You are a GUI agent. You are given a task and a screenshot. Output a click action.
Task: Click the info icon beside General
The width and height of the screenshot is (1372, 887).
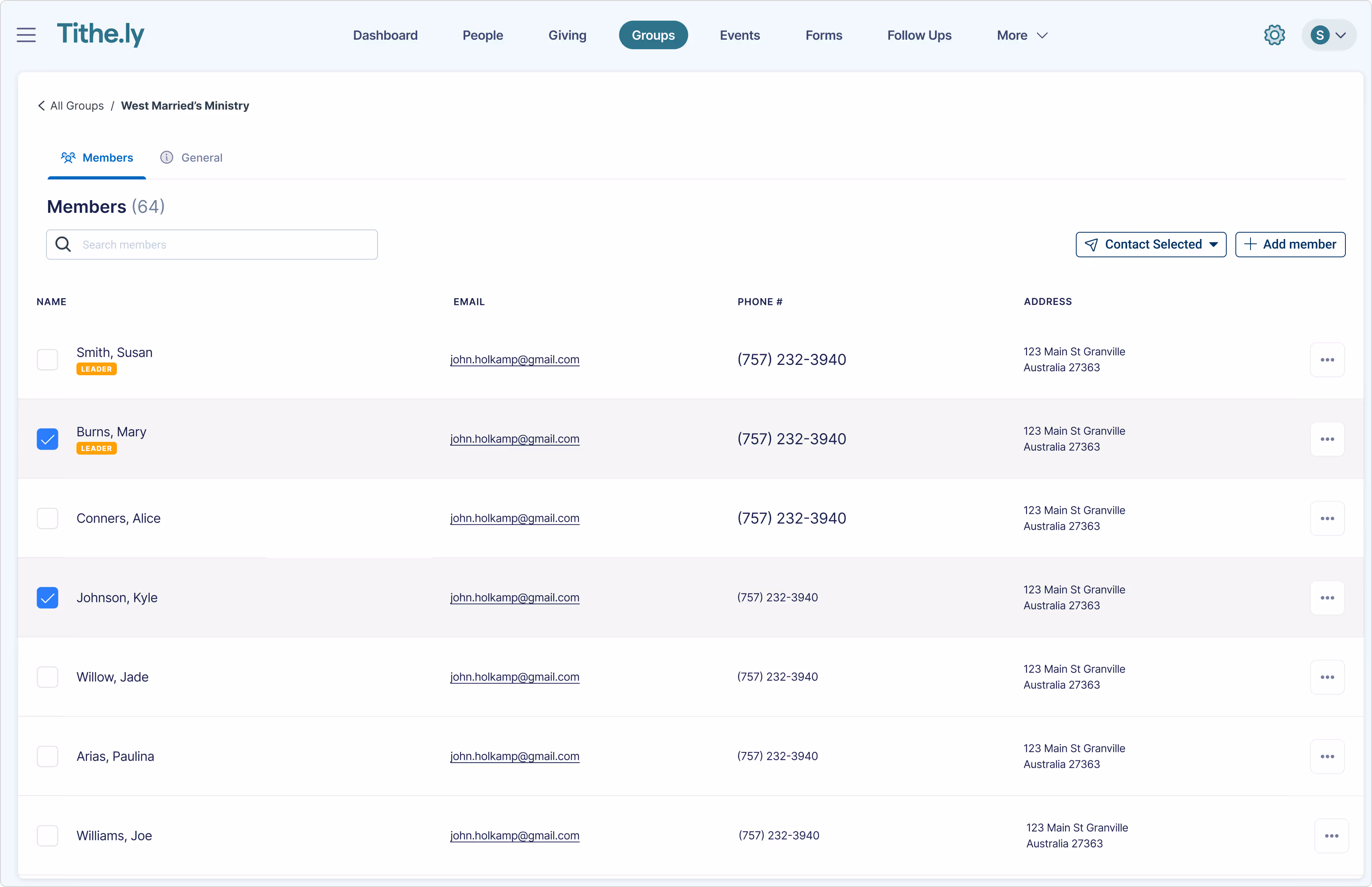click(x=166, y=157)
